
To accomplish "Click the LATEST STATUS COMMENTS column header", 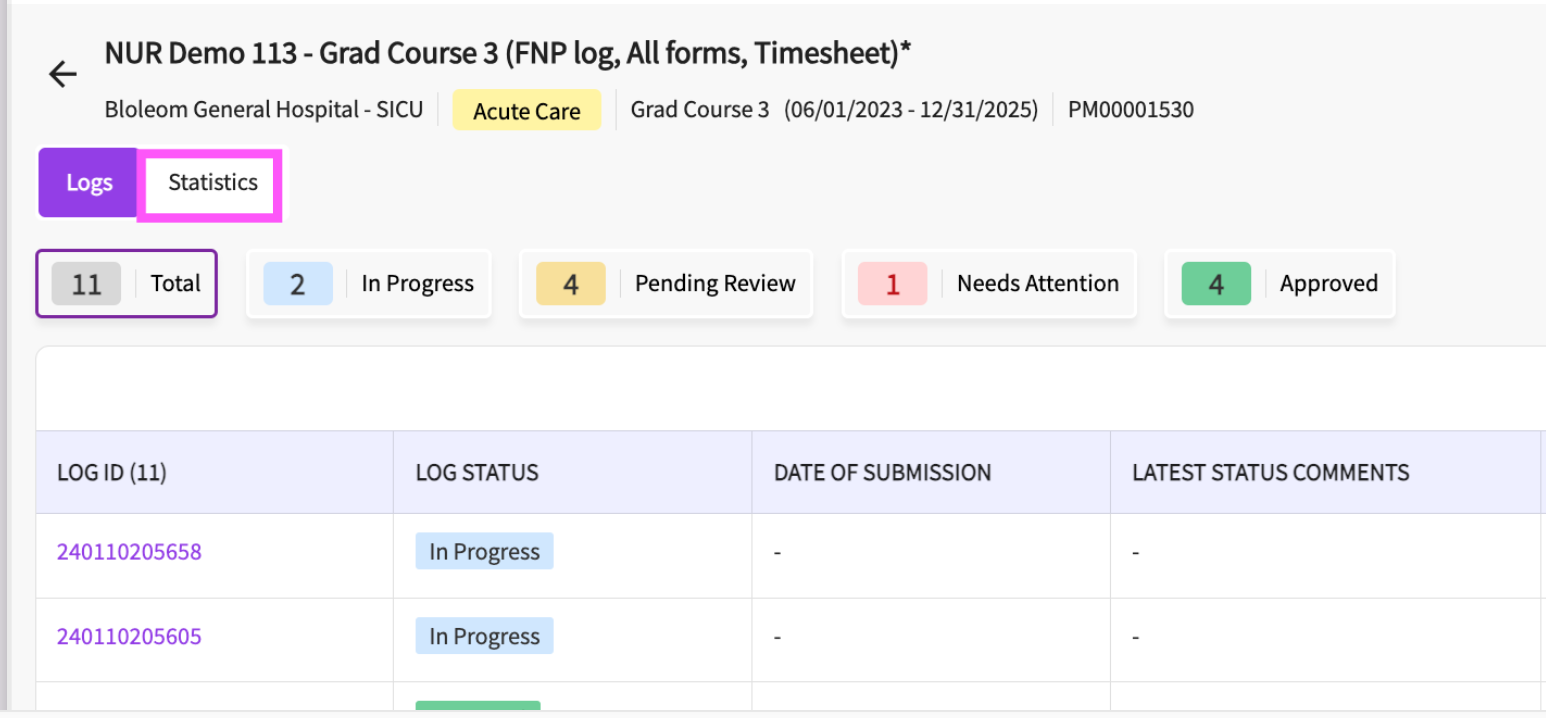I will coord(1270,473).
